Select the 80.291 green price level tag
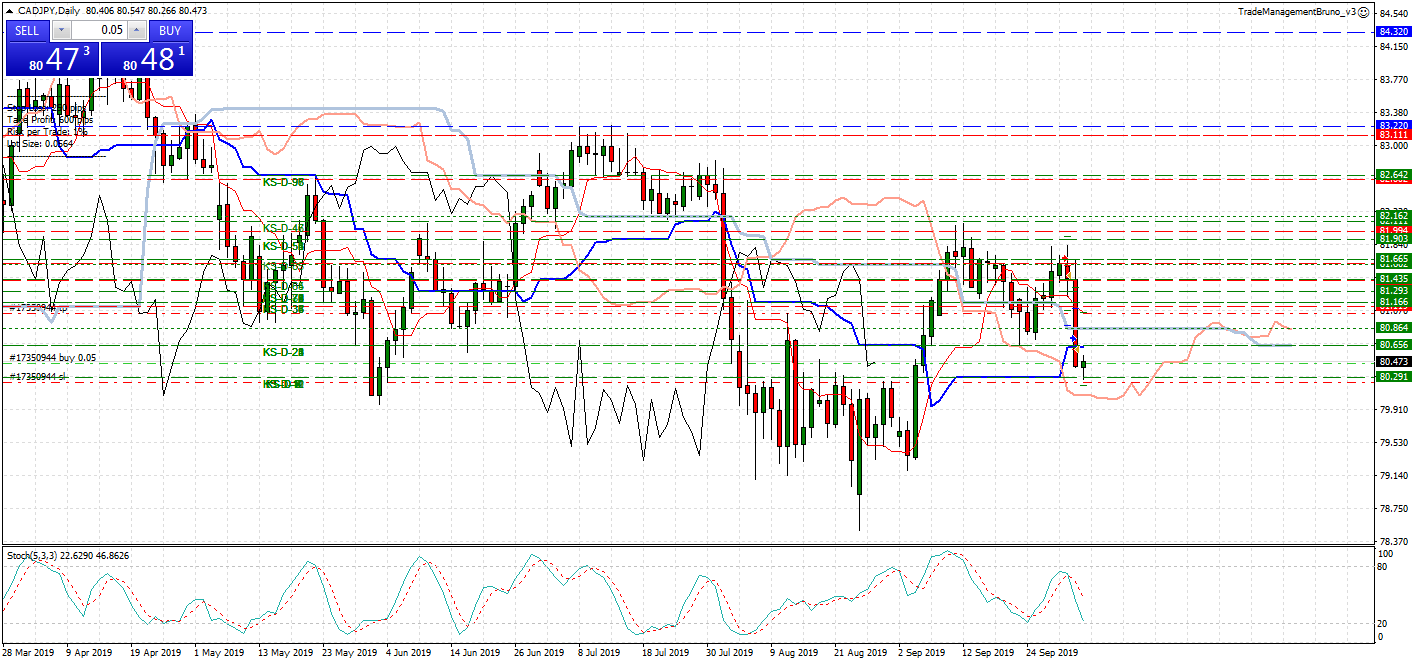 point(1393,376)
